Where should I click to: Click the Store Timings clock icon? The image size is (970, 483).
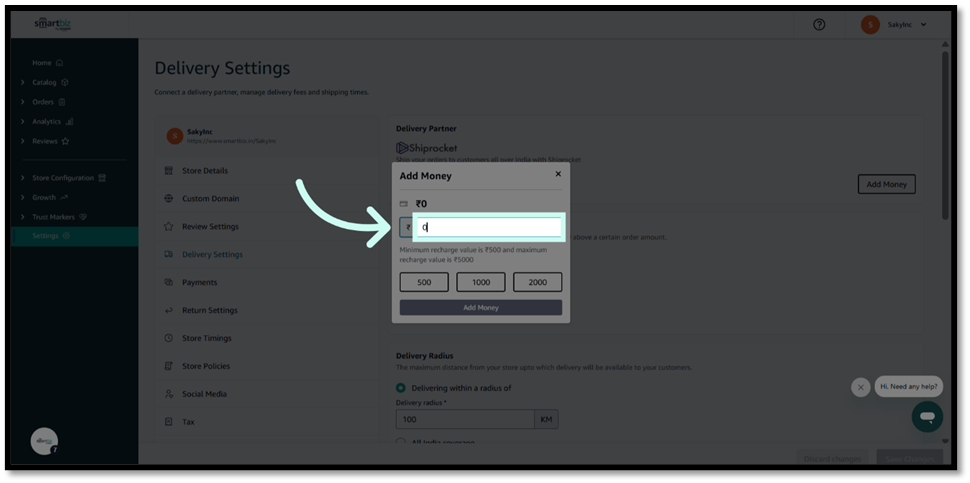(x=169, y=338)
